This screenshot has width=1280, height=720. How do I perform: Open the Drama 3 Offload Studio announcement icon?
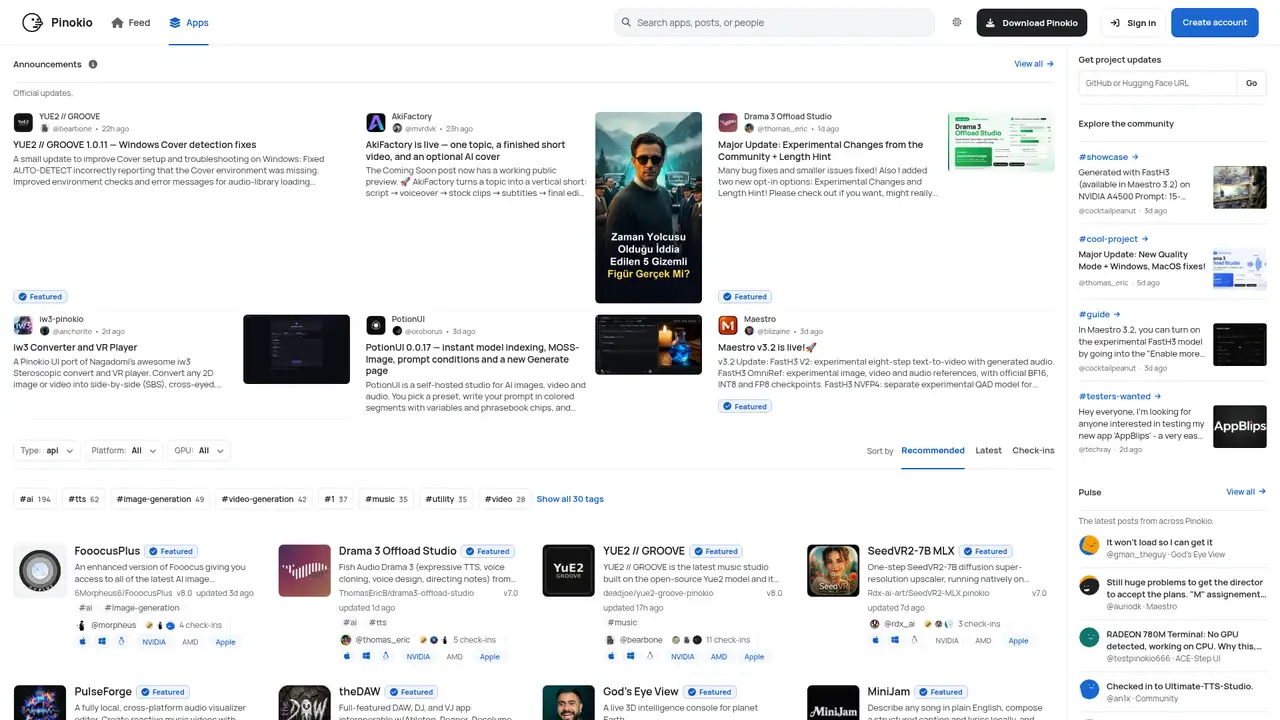click(728, 122)
